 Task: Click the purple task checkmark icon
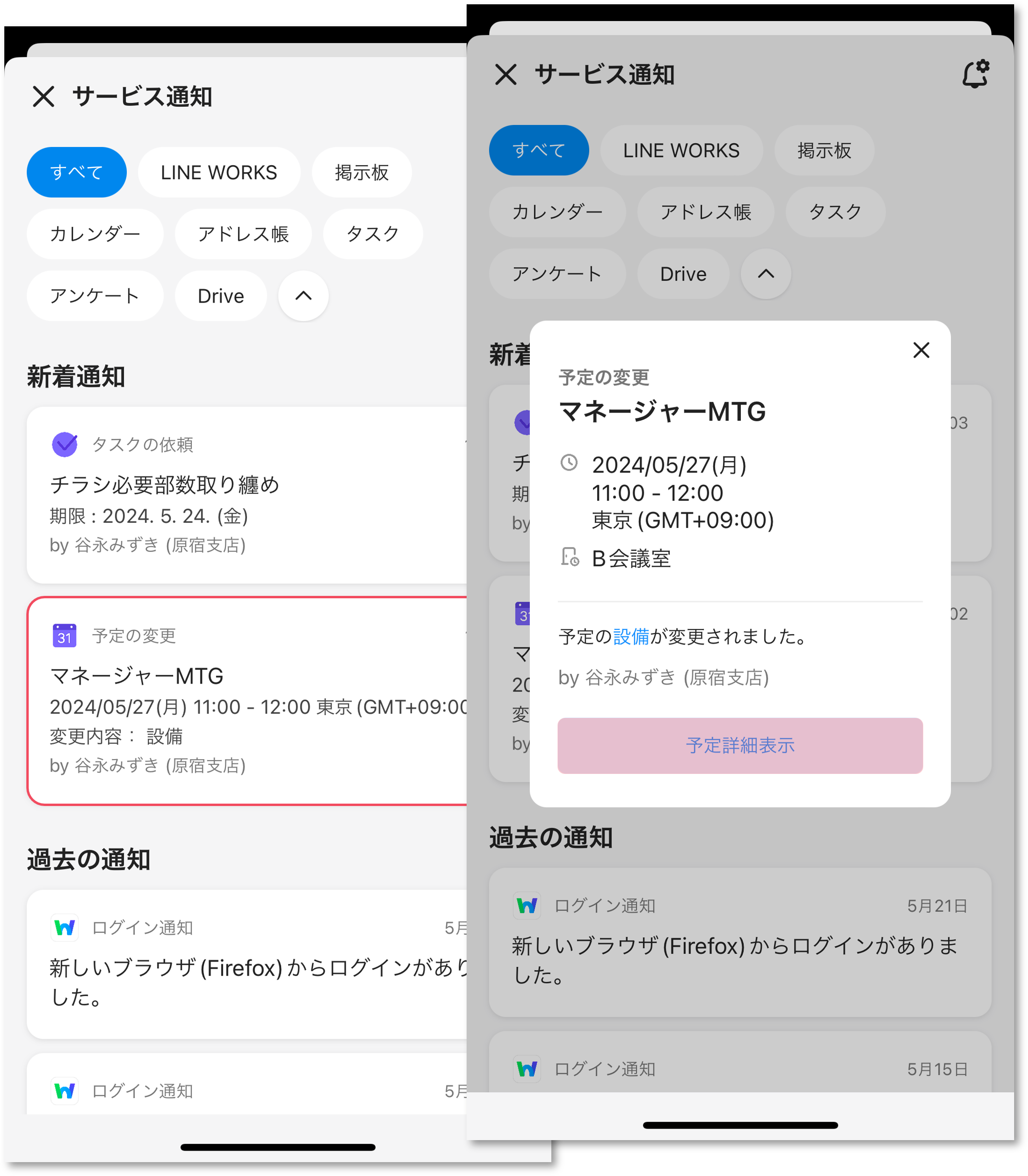pos(65,444)
